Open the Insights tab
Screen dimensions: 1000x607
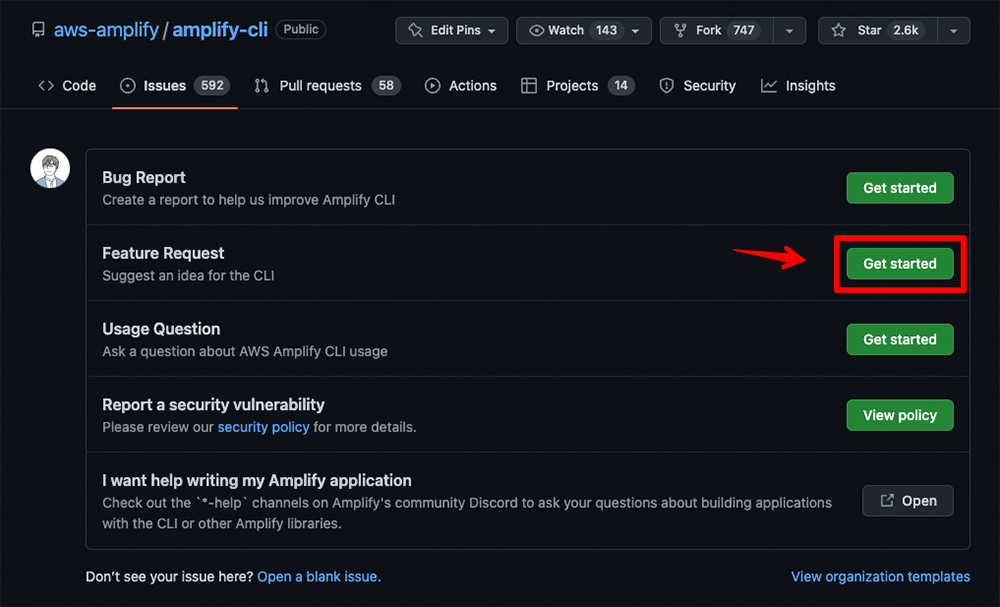(798, 85)
